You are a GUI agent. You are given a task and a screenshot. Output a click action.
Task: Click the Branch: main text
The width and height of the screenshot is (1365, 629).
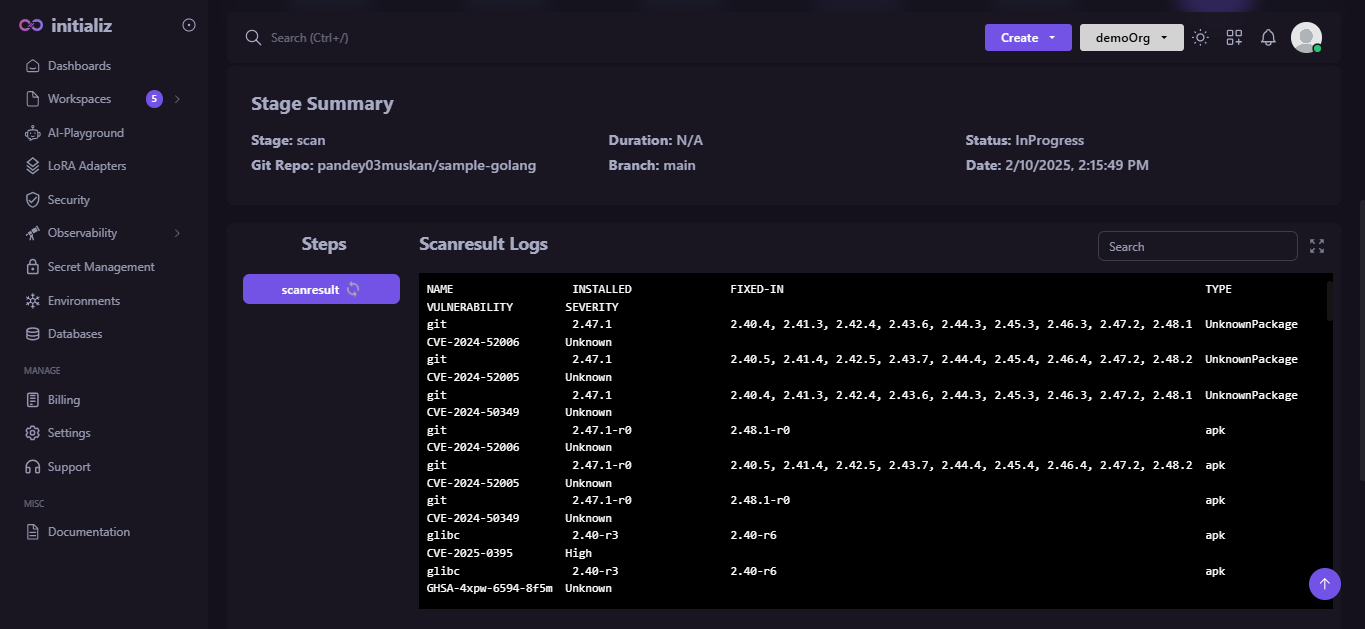coord(652,165)
